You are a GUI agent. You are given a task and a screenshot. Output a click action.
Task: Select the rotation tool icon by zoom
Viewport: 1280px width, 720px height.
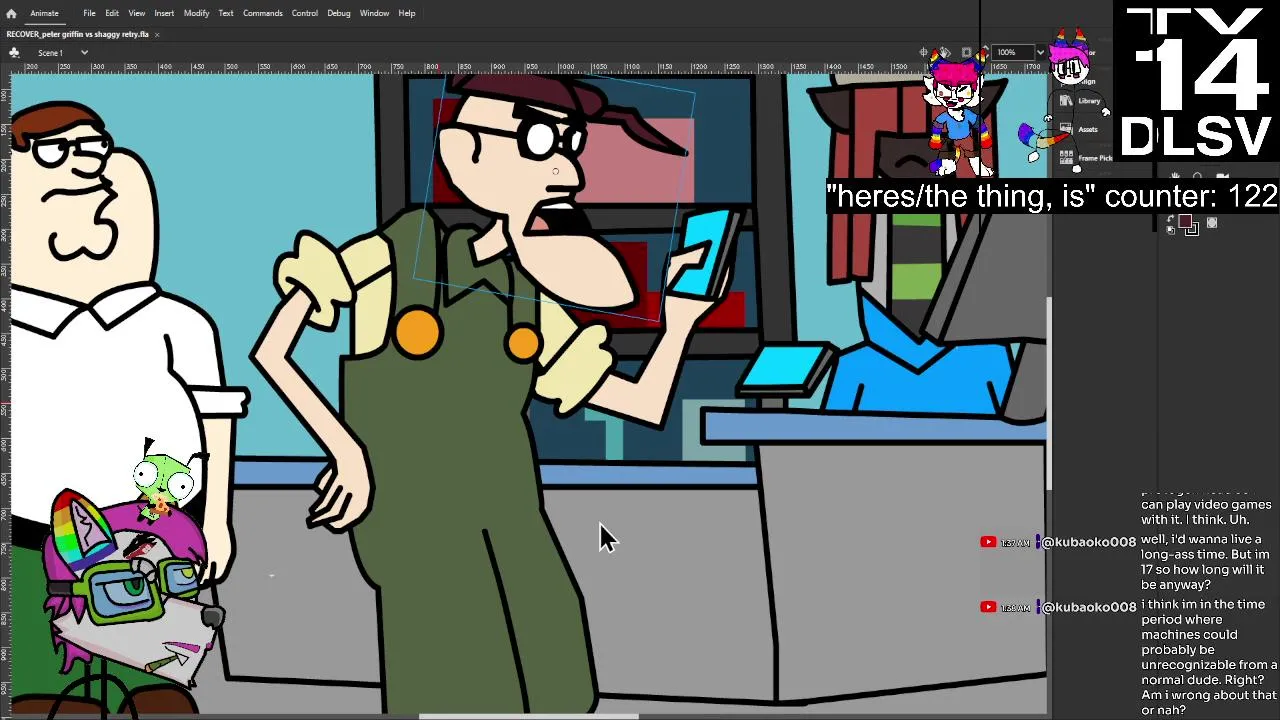(x=945, y=52)
